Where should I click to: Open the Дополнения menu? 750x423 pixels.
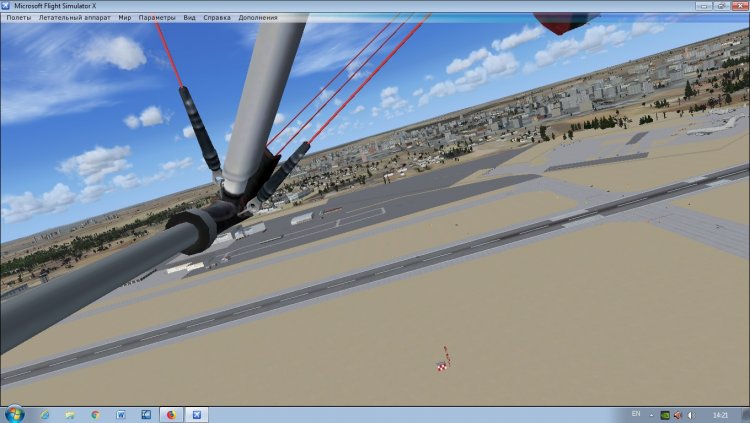point(259,18)
